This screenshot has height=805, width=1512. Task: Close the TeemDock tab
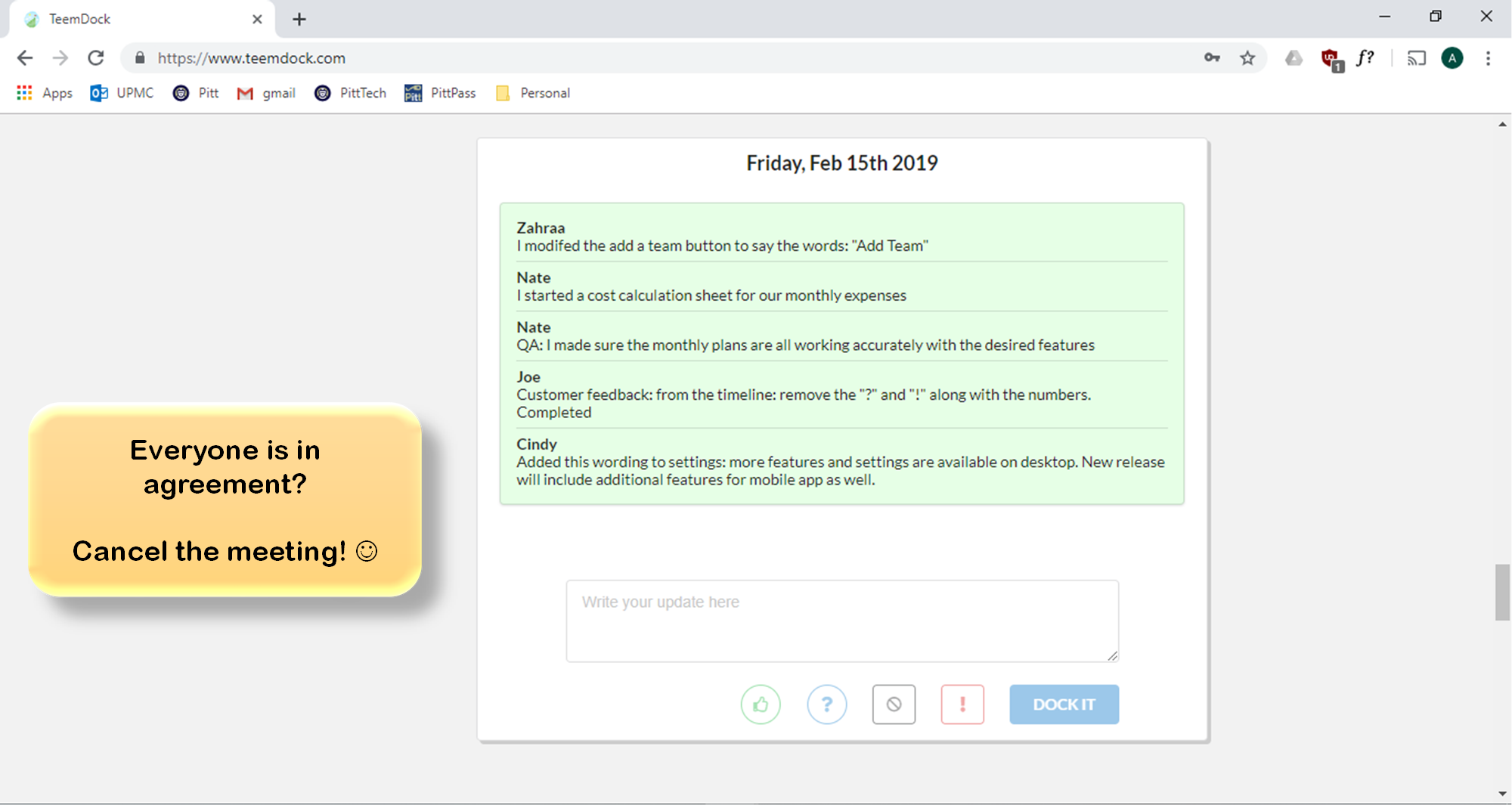click(x=257, y=19)
